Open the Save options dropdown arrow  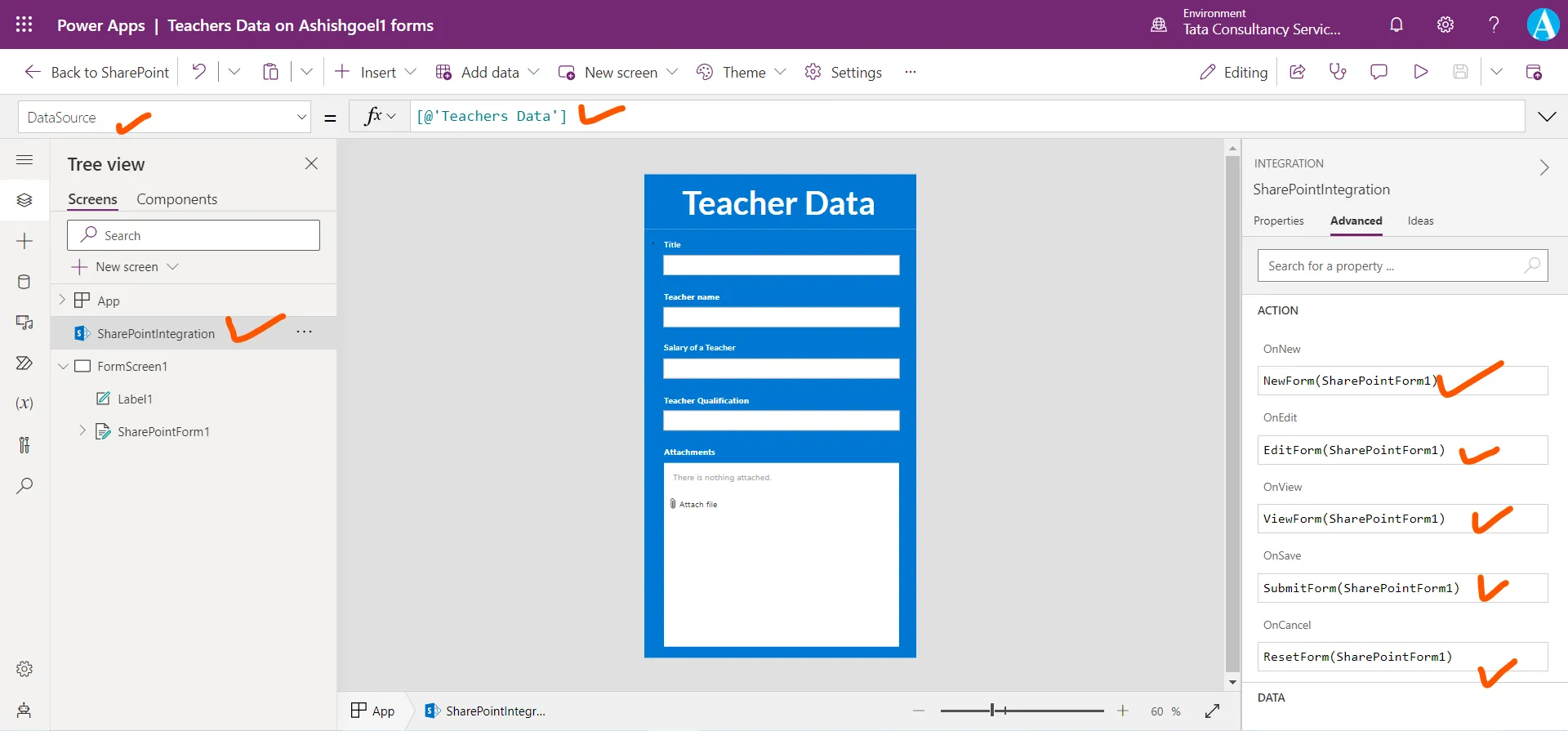pyautogui.click(x=1496, y=72)
